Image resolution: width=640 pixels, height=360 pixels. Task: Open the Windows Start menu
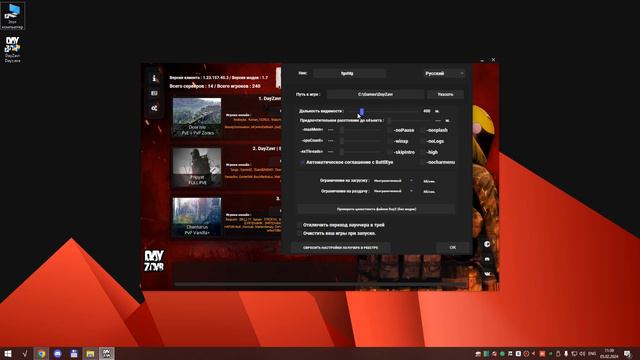[8, 353]
